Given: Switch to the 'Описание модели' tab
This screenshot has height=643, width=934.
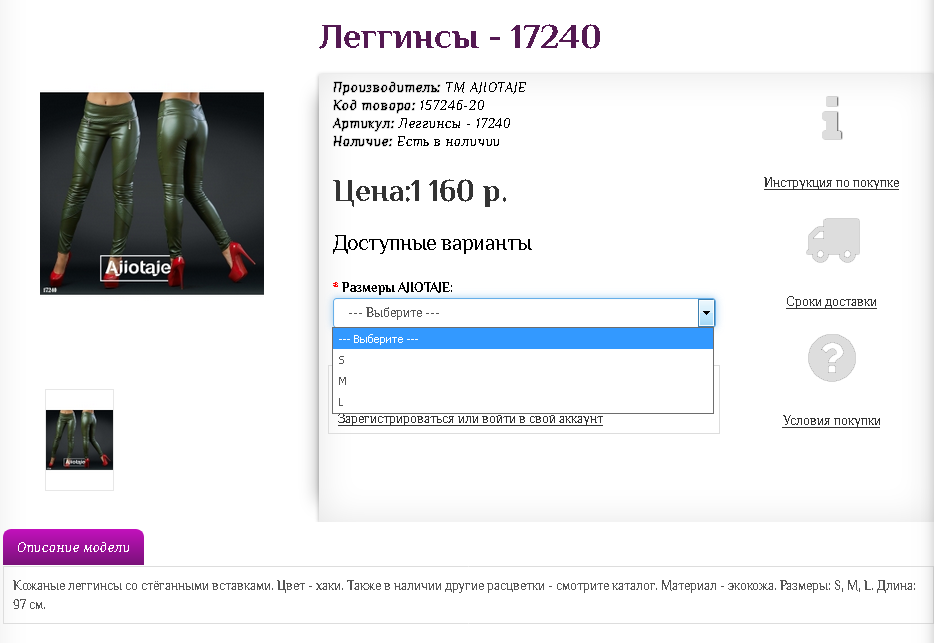Looking at the screenshot, I should coord(75,548).
